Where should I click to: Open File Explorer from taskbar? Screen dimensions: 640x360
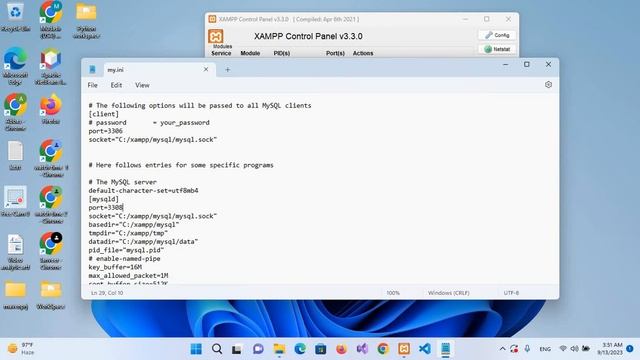(279, 349)
